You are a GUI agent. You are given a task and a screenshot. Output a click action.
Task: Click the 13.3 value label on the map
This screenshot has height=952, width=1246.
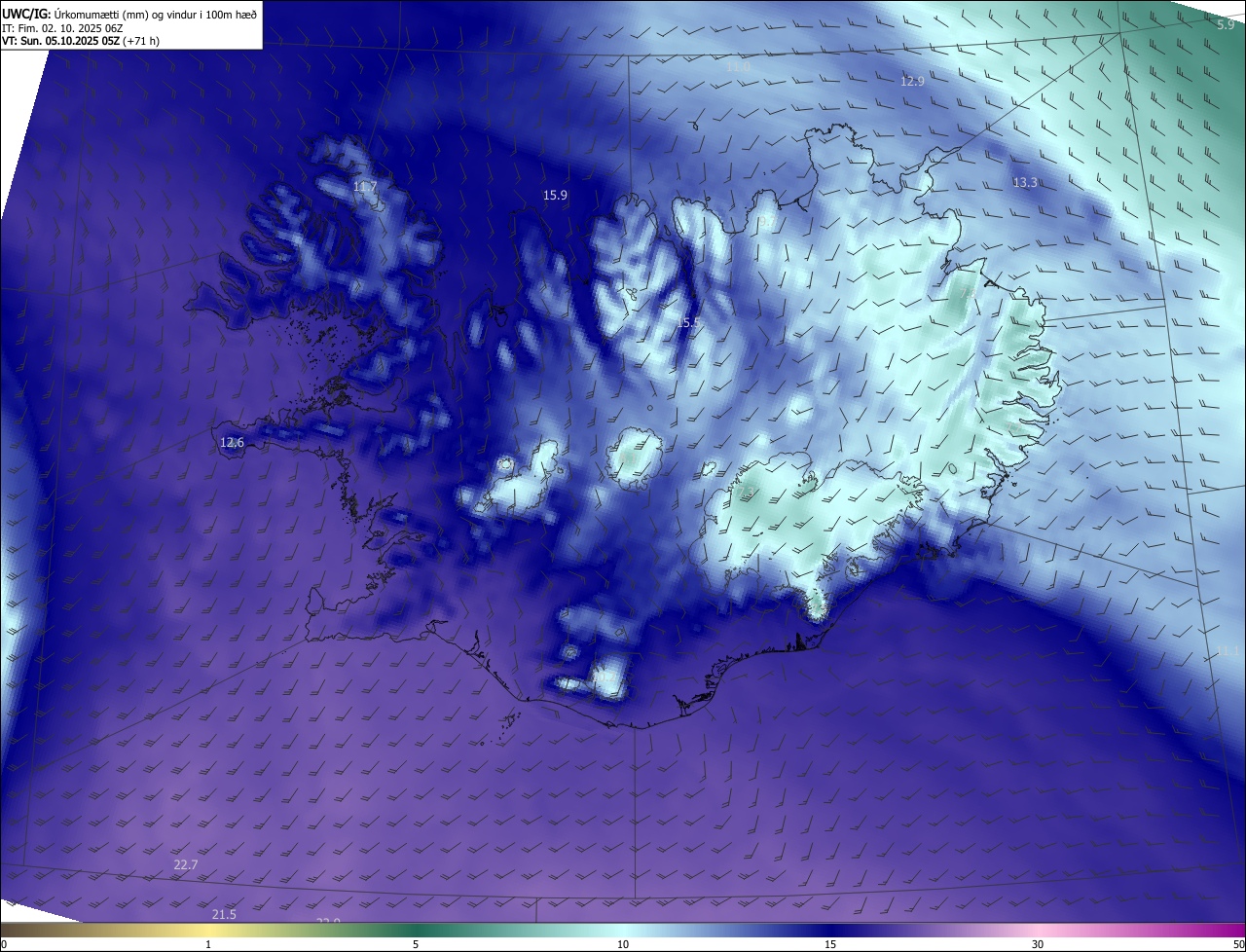[x=1025, y=182]
